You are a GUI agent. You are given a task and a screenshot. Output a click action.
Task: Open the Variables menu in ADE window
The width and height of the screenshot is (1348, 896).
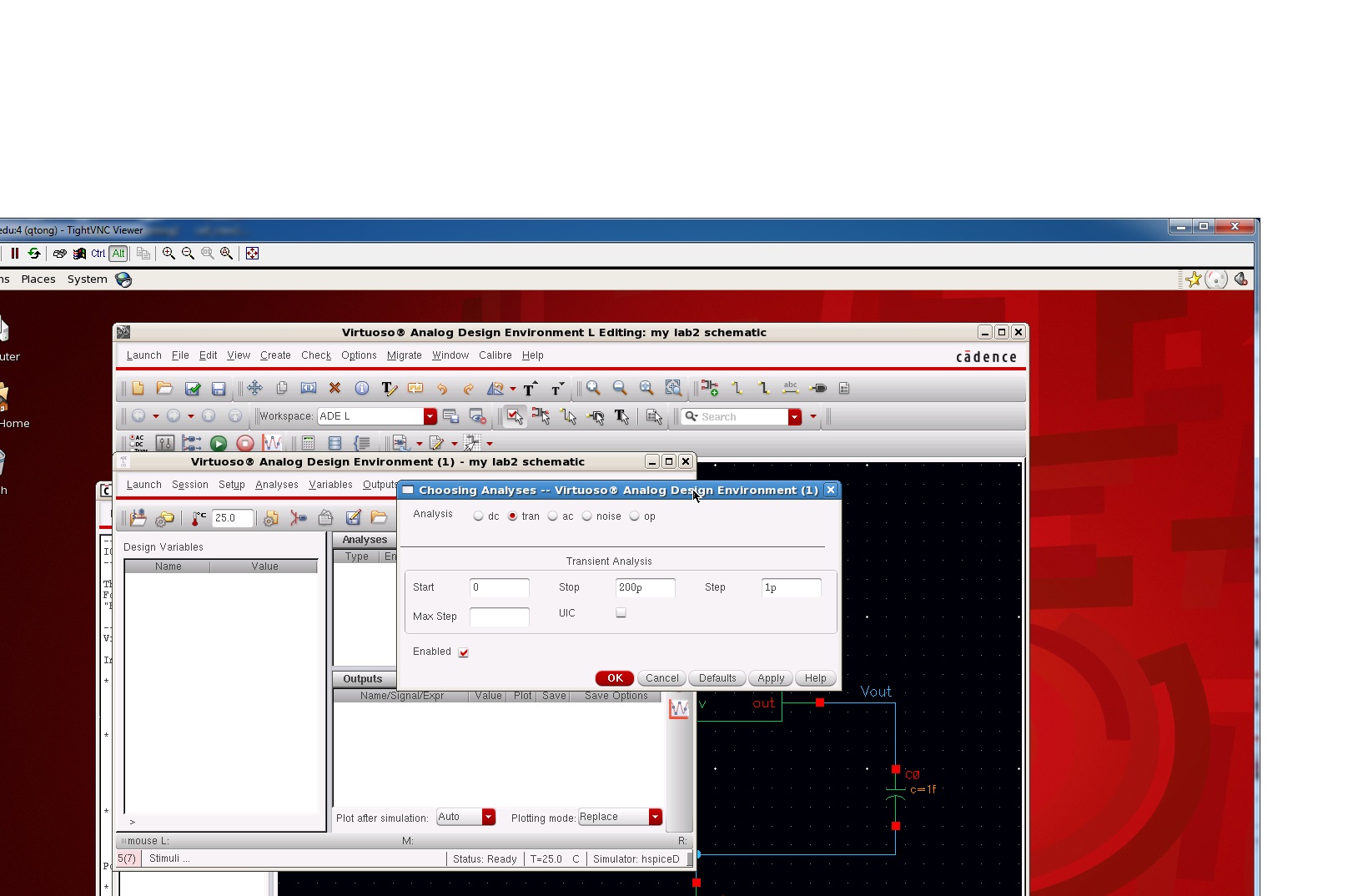330,485
